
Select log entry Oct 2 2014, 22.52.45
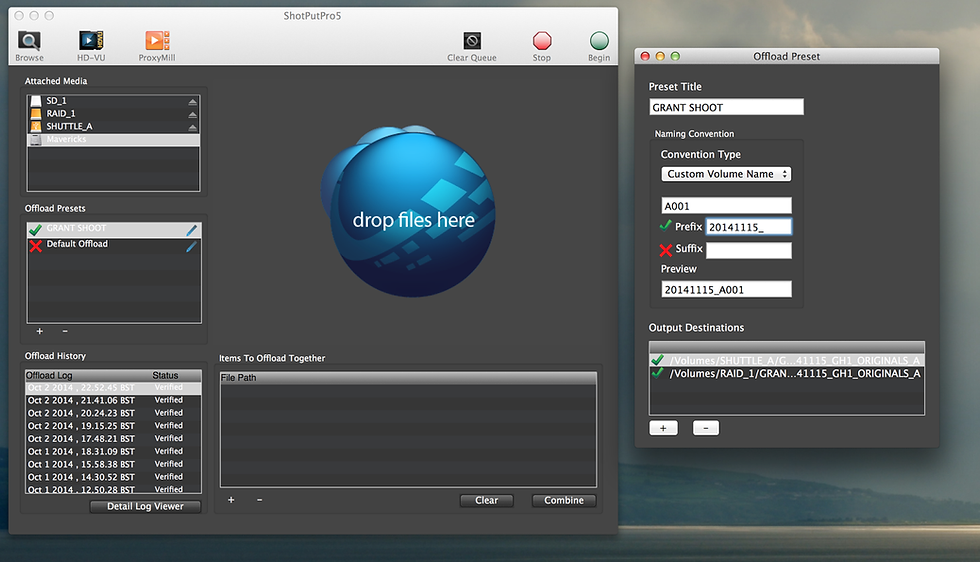click(113, 388)
